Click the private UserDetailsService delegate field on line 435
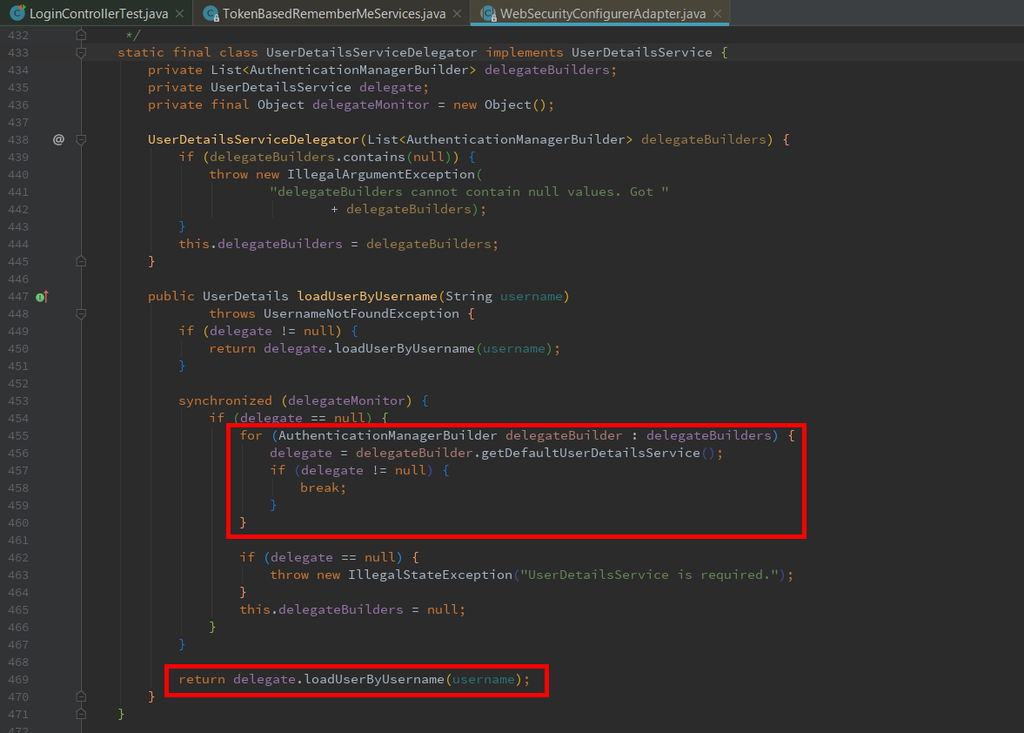The width and height of the screenshot is (1024, 733). click(288, 87)
